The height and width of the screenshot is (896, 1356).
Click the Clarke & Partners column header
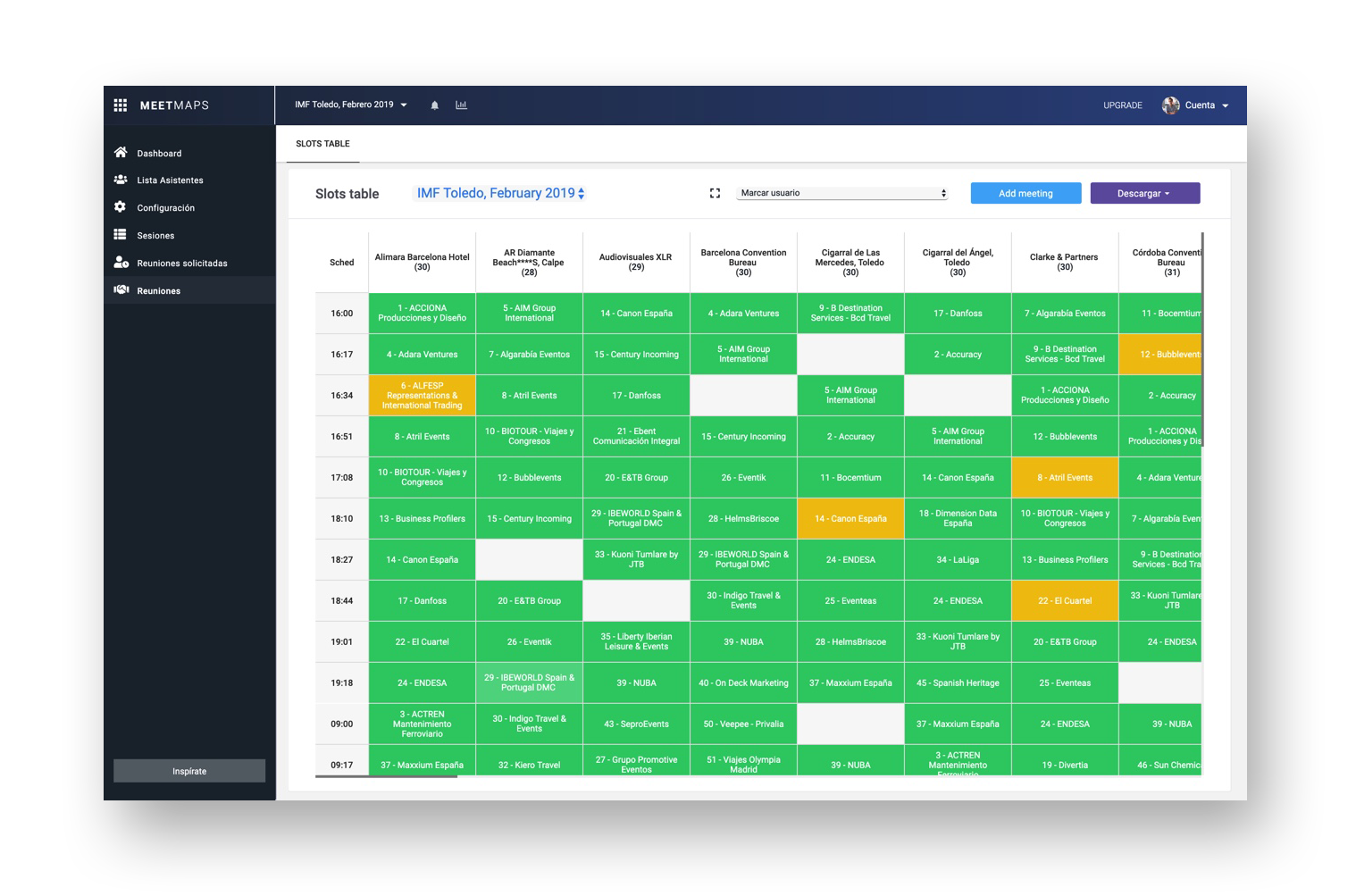pos(1065,263)
